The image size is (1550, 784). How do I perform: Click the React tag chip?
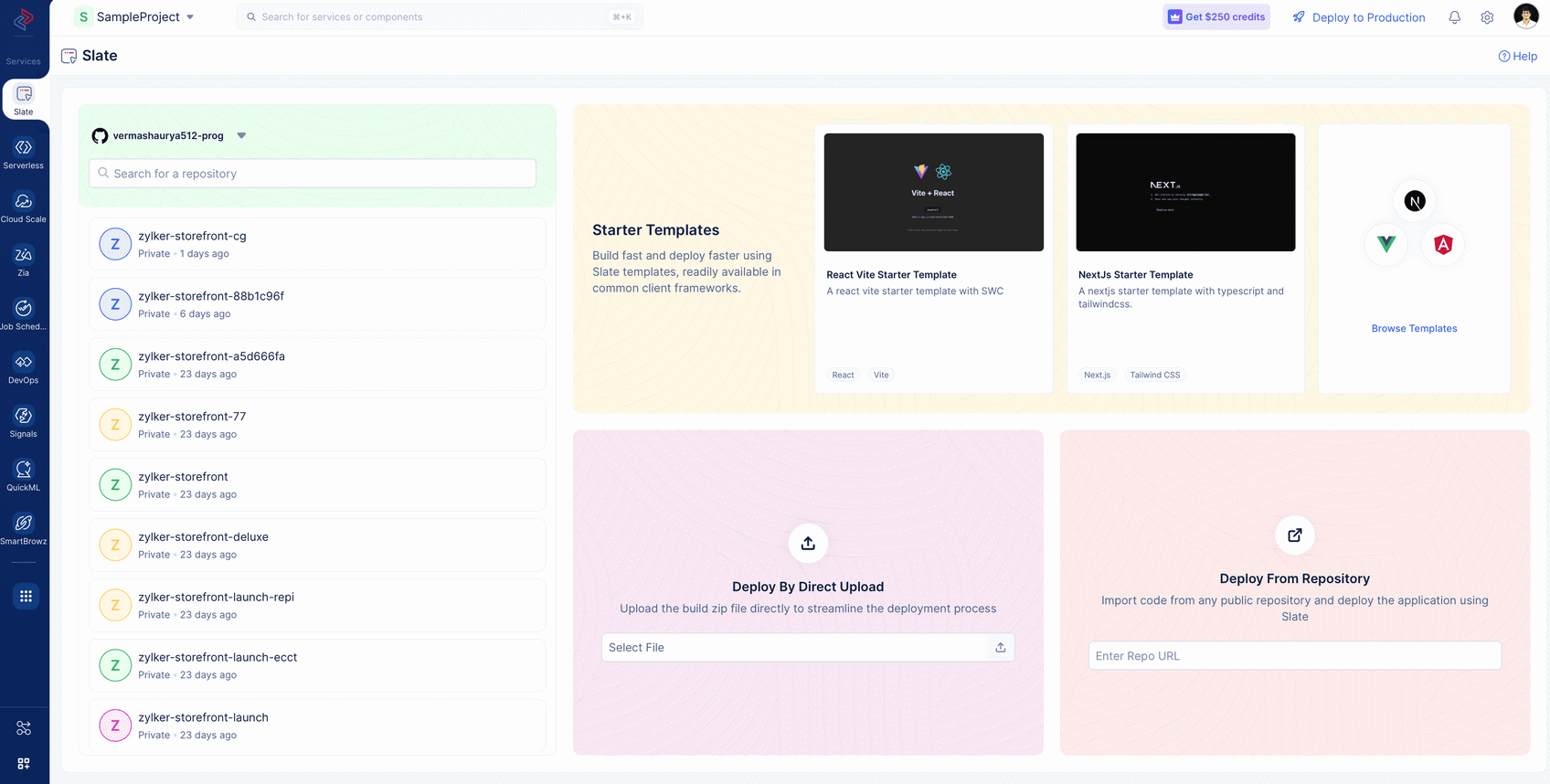(x=843, y=375)
